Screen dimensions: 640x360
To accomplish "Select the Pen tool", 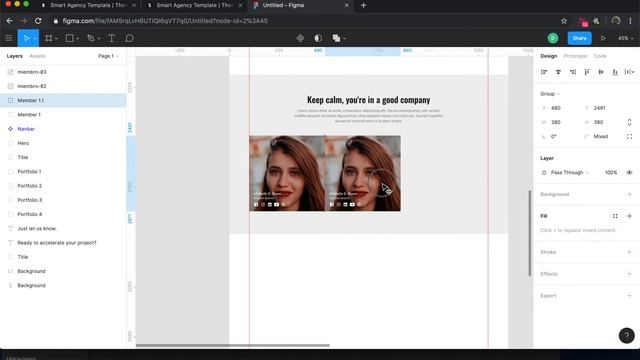I will tap(91, 38).
